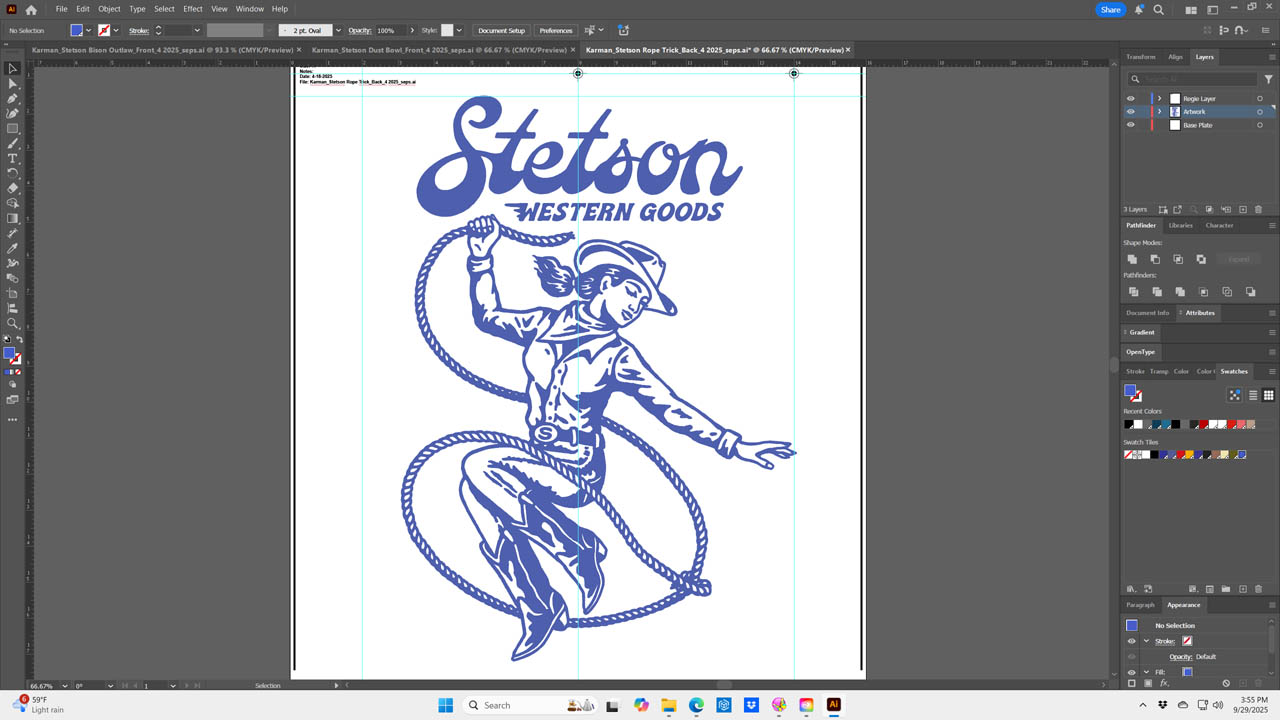Click the Document Setup button
Image resolution: width=1280 pixels, height=720 pixels.
[x=501, y=31]
